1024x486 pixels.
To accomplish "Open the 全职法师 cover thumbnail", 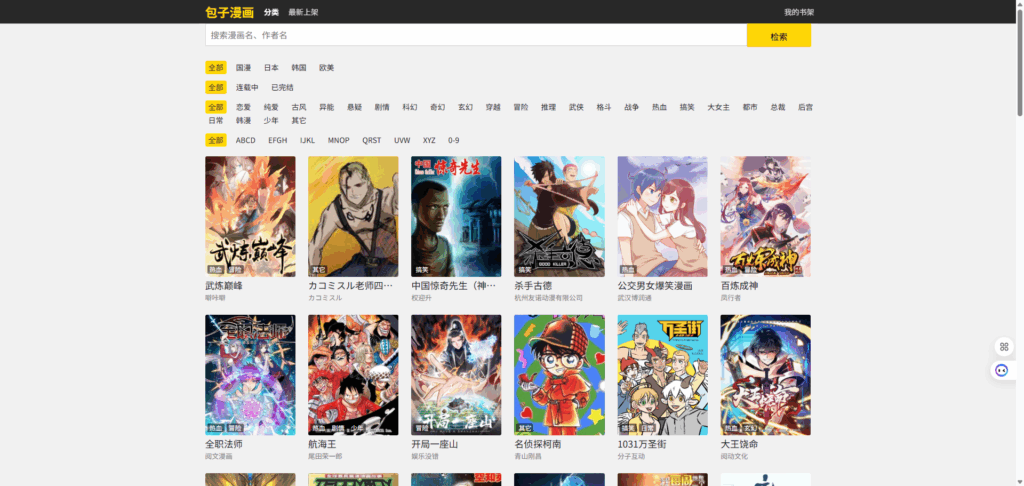I will tap(250, 375).
